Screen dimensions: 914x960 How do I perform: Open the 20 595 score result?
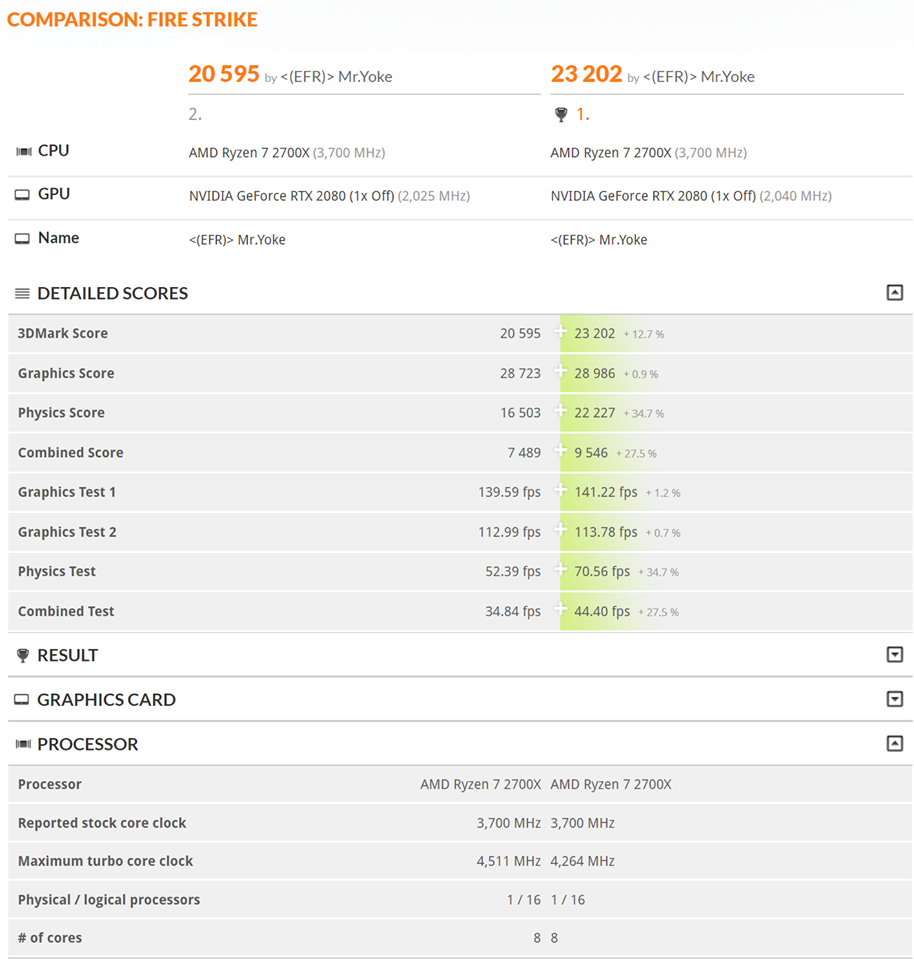click(x=224, y=73)
